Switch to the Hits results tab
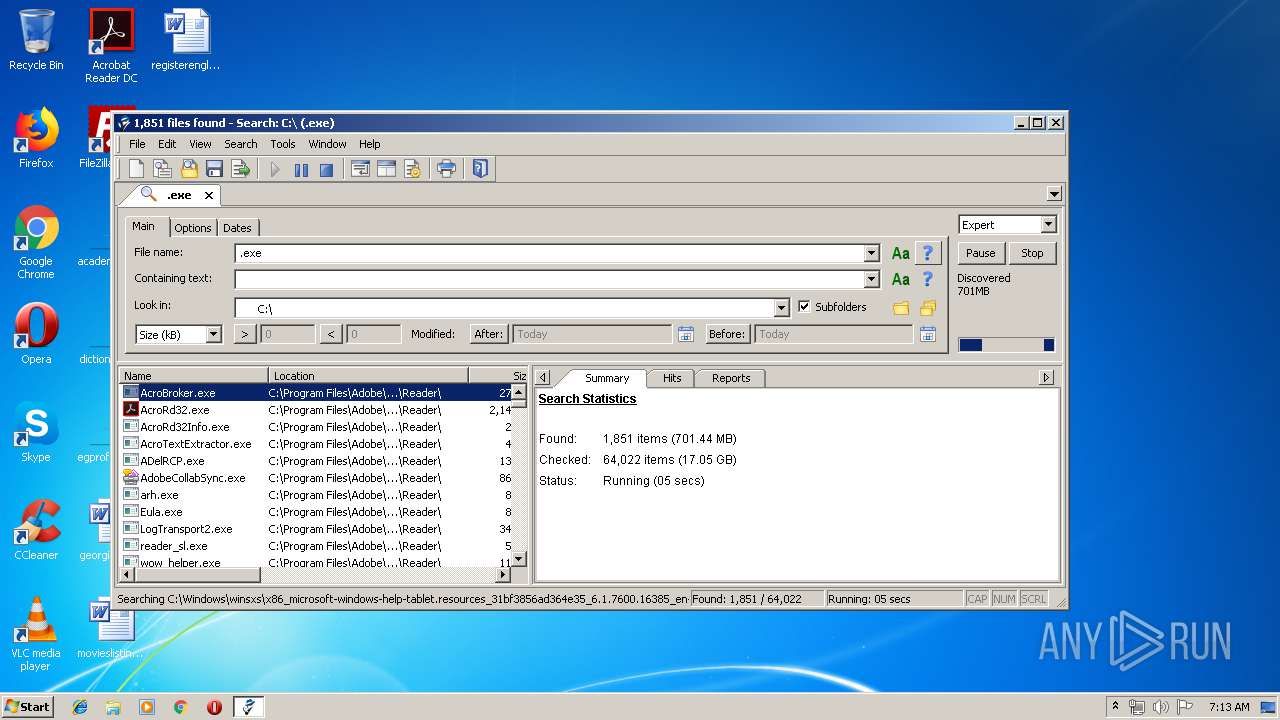Screen dimensions: 1280x720 pos(672,378)
